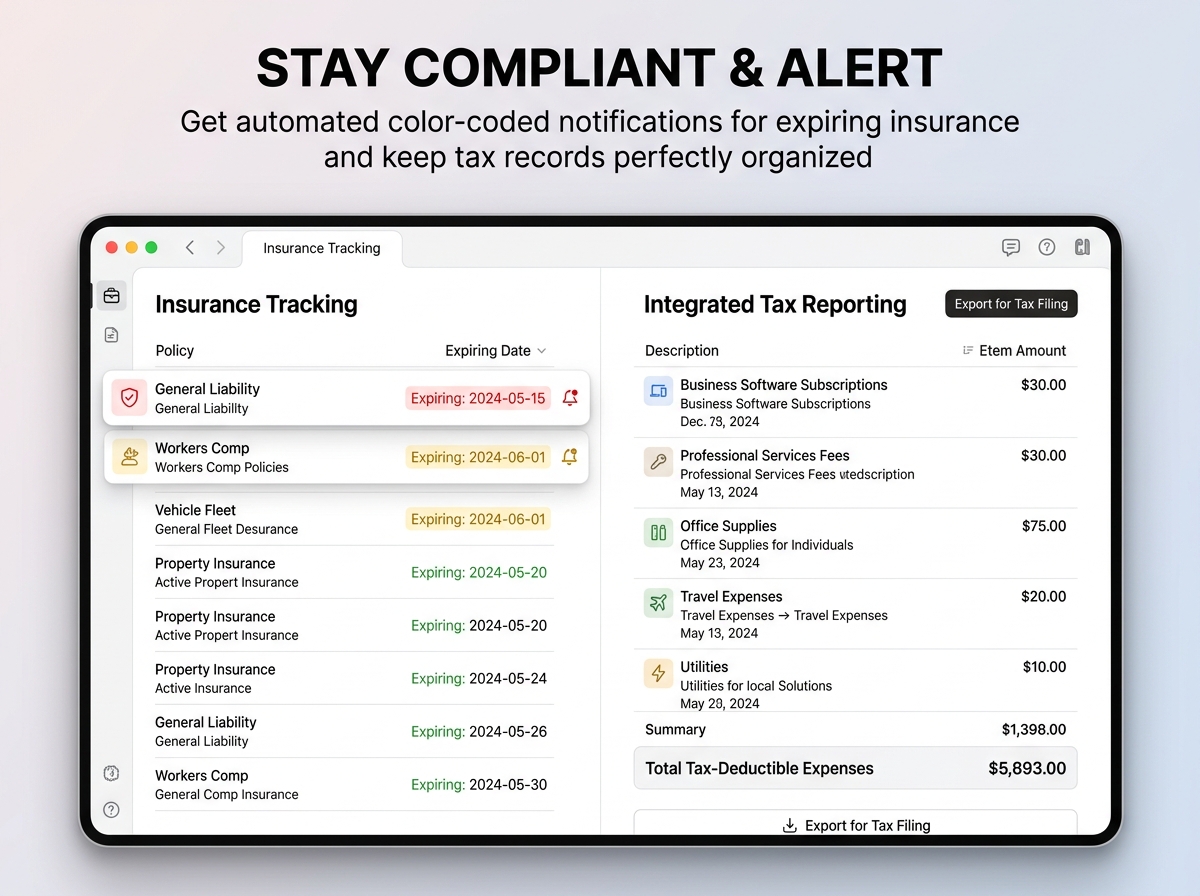Viewport: 1200px width, 896px height.
Task: Click the Utilities lightning bolt icon
Action: coord(658,673)
